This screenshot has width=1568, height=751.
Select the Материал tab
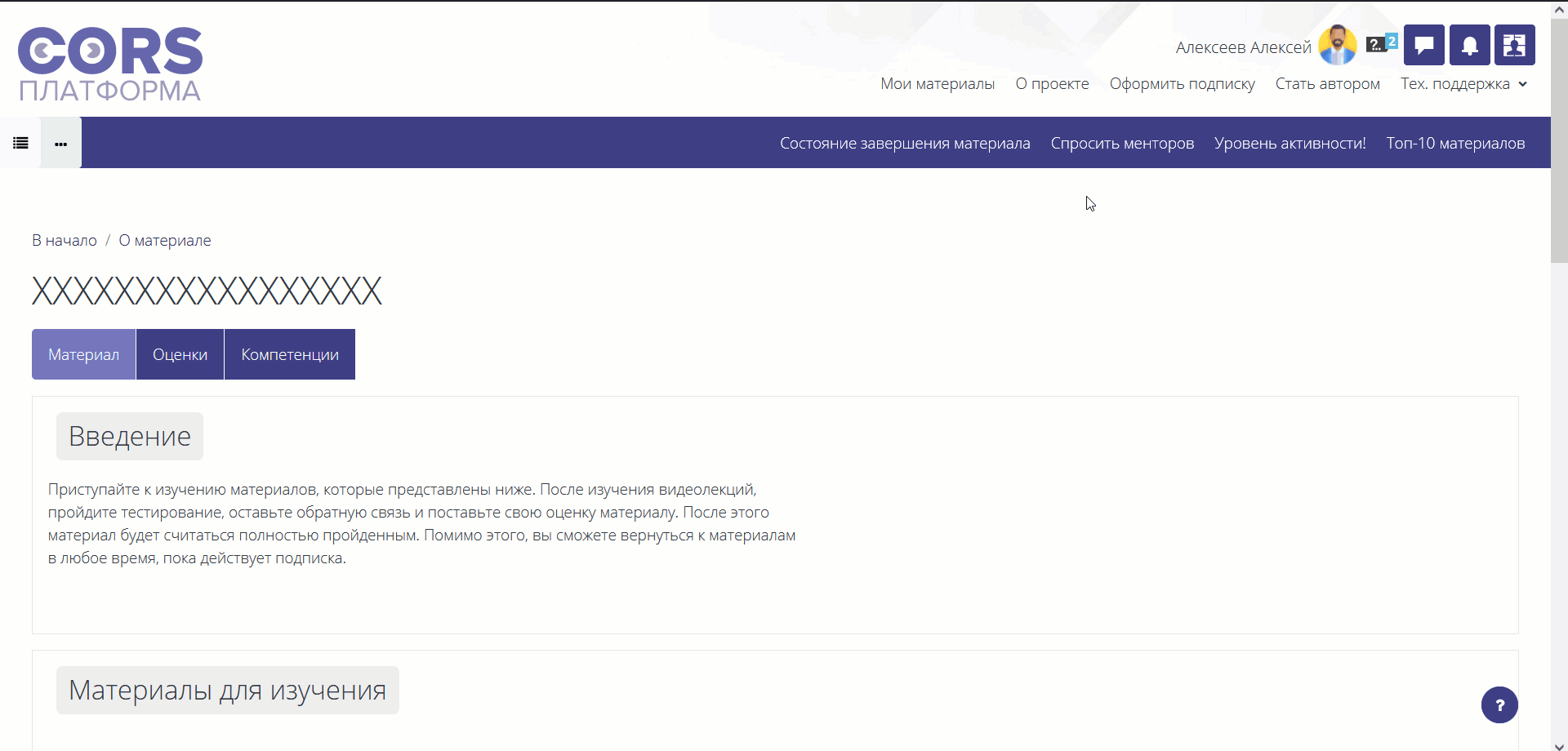pyautogui.click(x=83, y=354)
